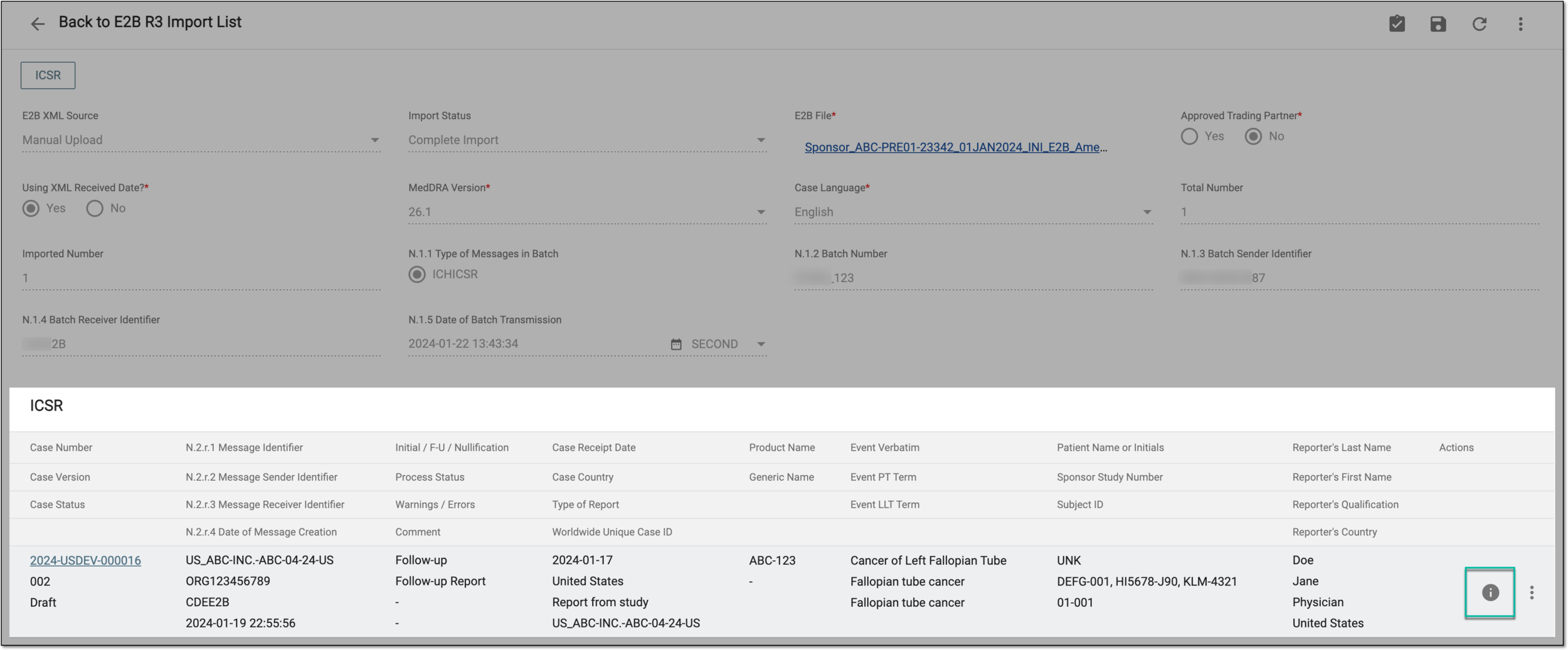Click Report from study cell

pos(600,602)
